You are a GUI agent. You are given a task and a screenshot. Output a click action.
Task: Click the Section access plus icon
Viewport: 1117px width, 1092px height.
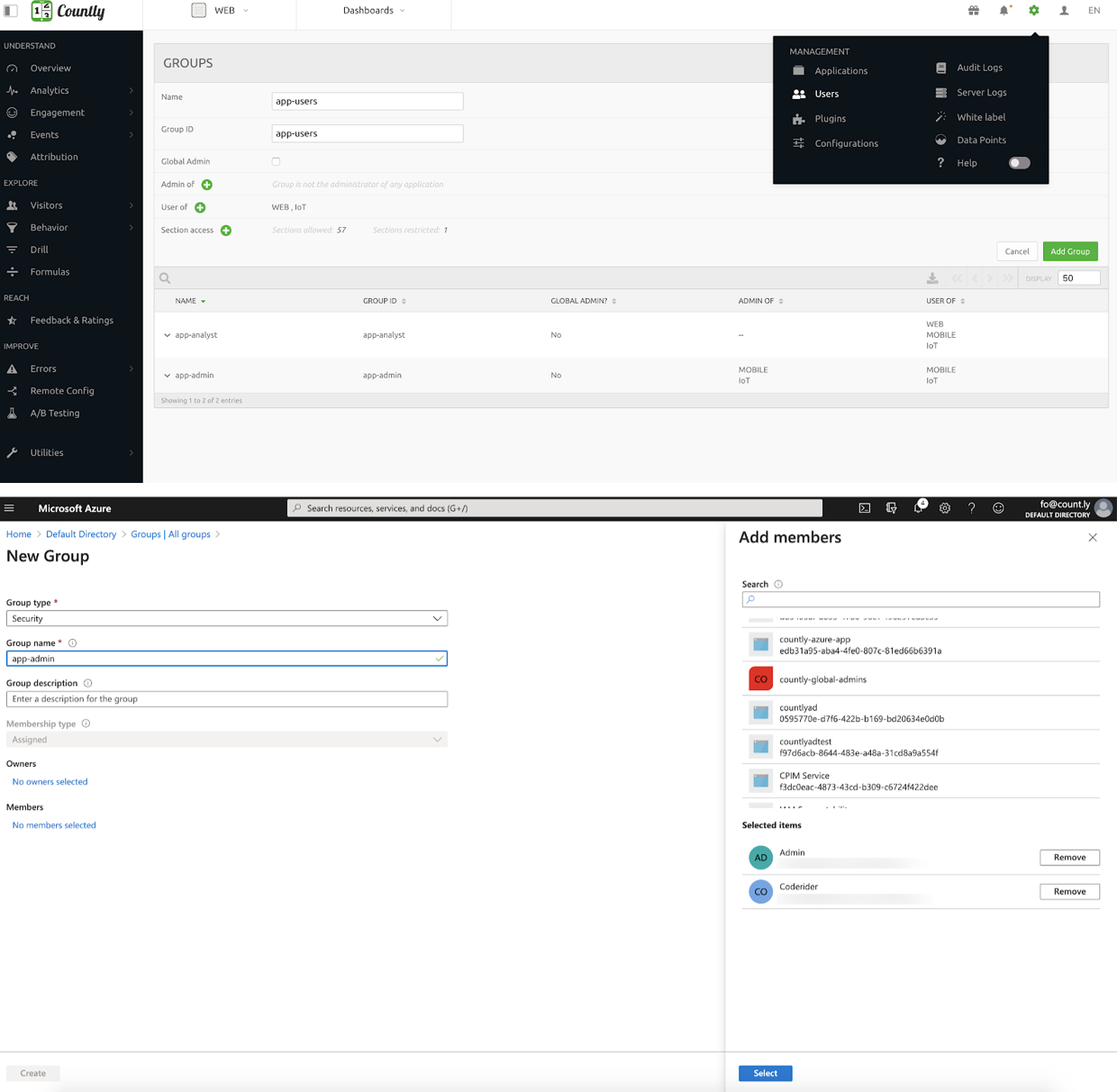tap(226, 231)
